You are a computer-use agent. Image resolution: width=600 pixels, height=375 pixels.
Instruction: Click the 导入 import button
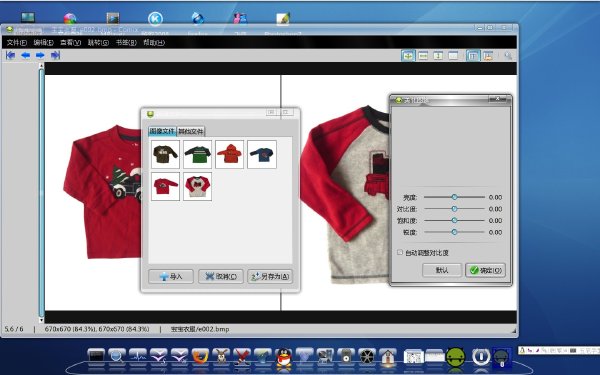[171, 276]
